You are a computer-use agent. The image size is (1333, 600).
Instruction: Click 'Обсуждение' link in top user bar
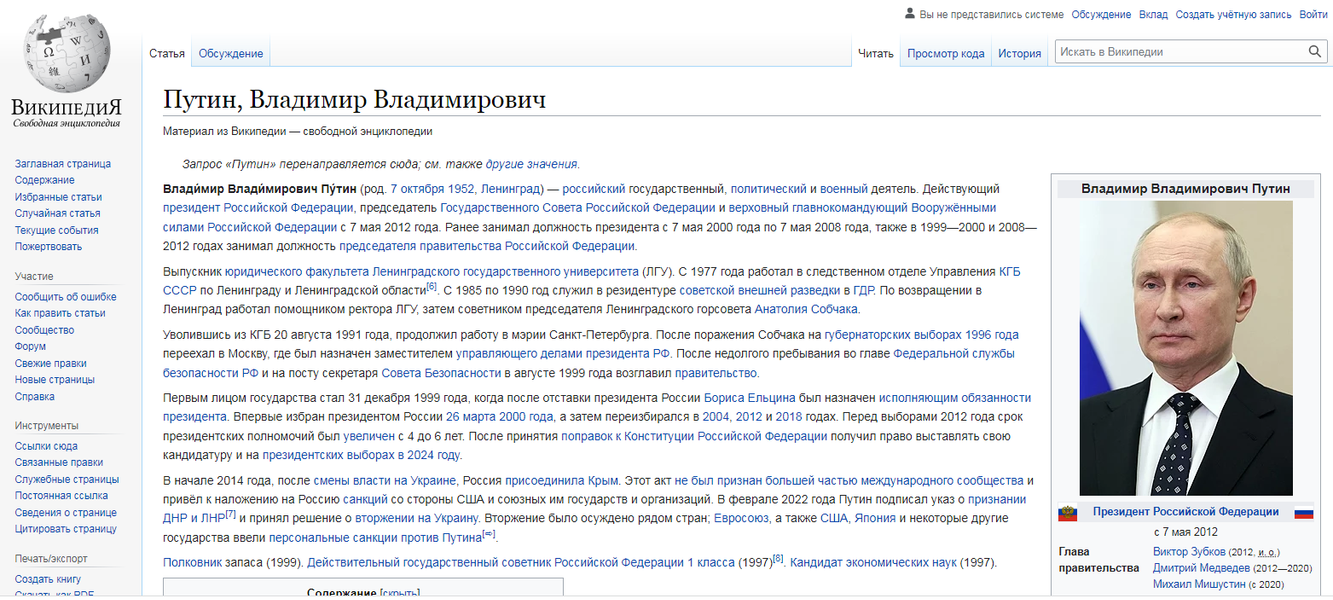coord(1101,15)
